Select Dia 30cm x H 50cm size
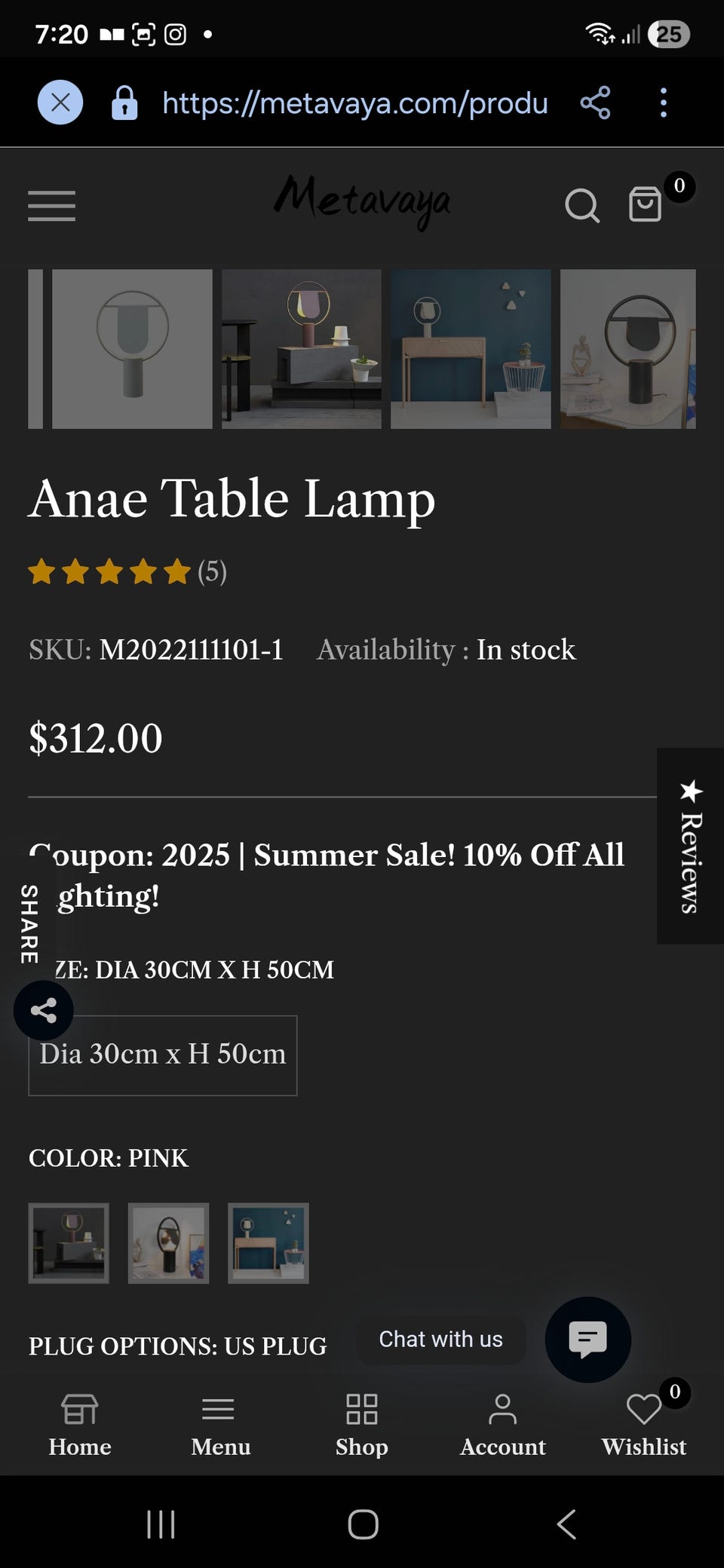 163,1055
